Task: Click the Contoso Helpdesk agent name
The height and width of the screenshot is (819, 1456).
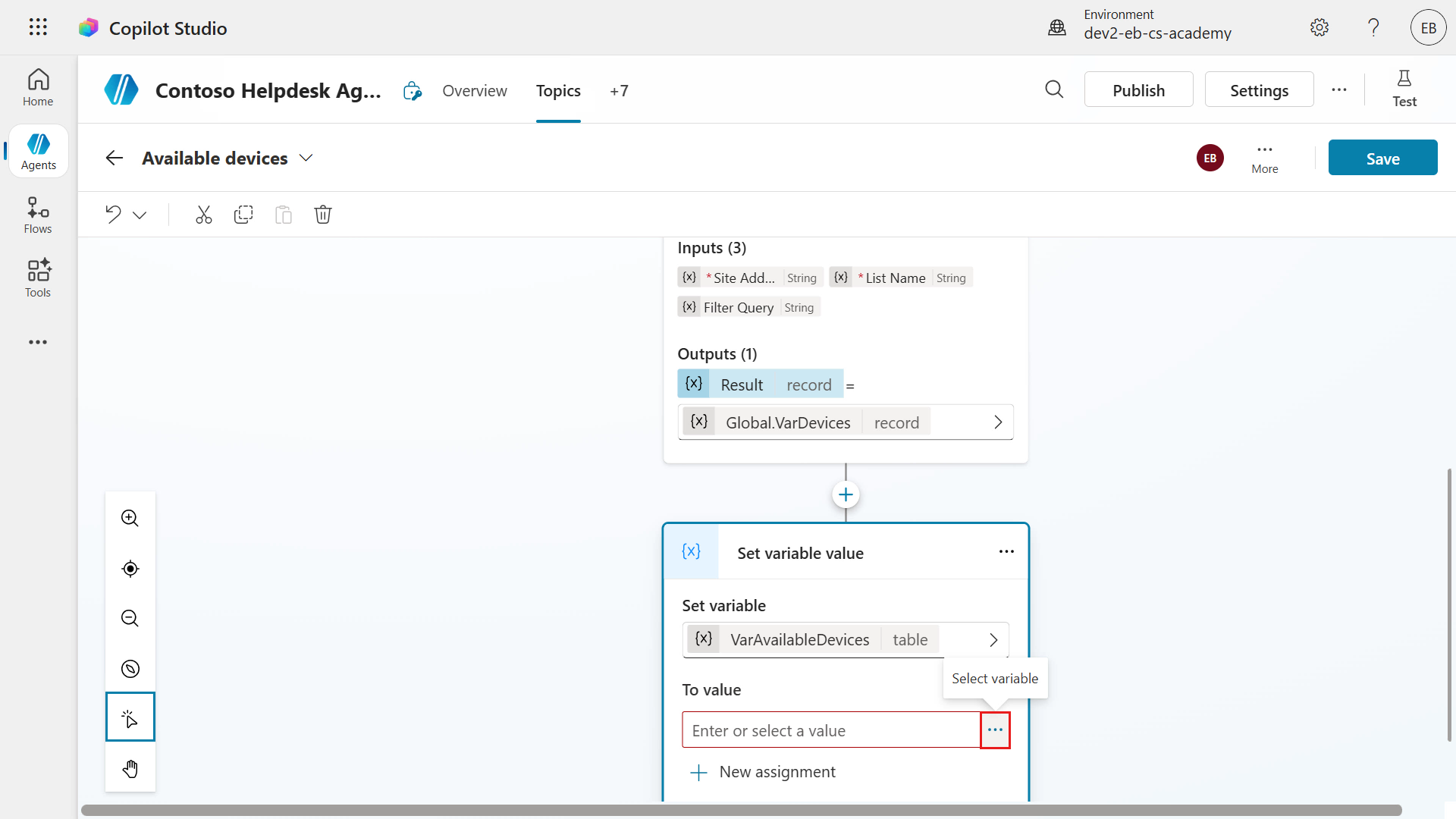Action: pyautogui.click(x=268, y=90)
